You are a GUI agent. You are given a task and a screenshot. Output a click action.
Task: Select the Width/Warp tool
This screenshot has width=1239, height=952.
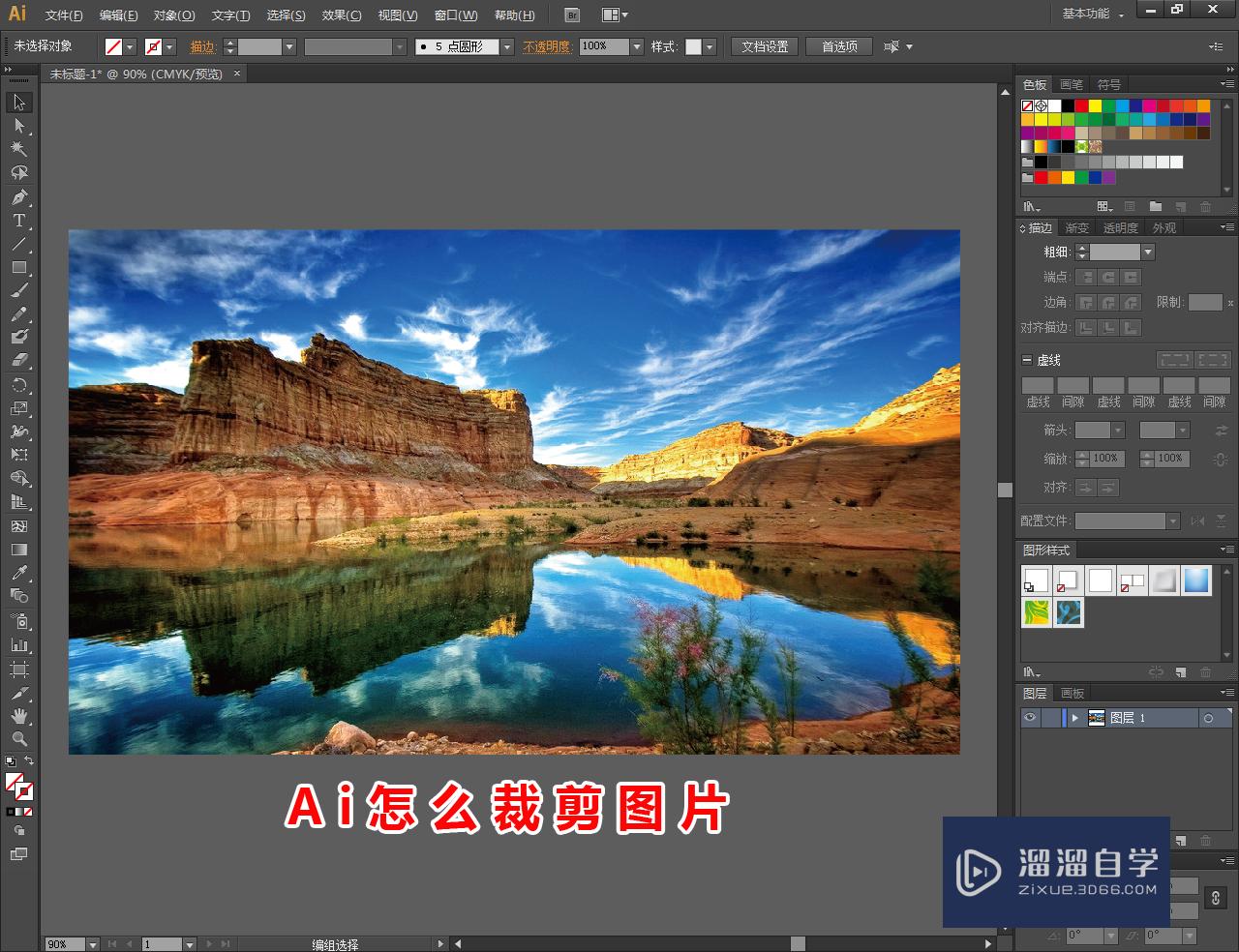19,431
